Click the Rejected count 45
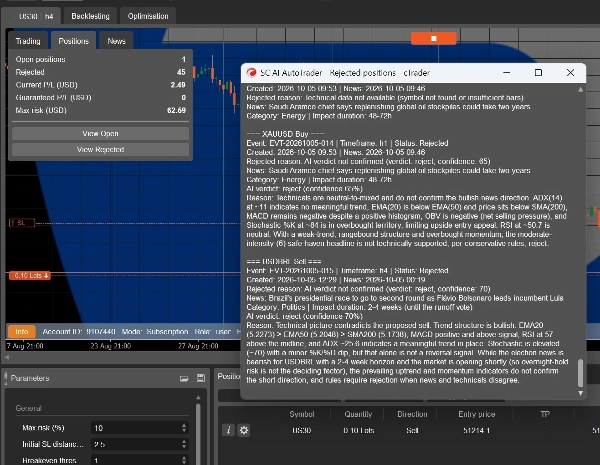Image resolution: width=600 pixels, height=465 pixels. 181,72
